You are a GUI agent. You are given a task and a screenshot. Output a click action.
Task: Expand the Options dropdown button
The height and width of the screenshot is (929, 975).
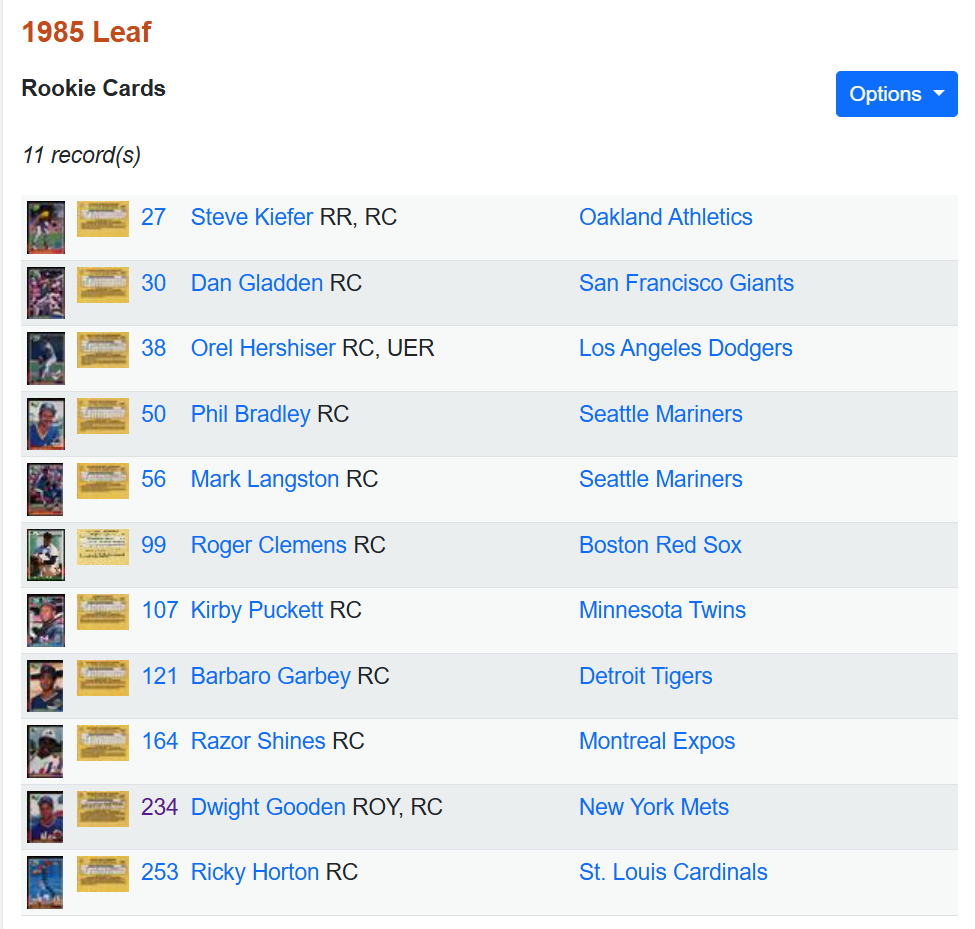pos(896,94)
